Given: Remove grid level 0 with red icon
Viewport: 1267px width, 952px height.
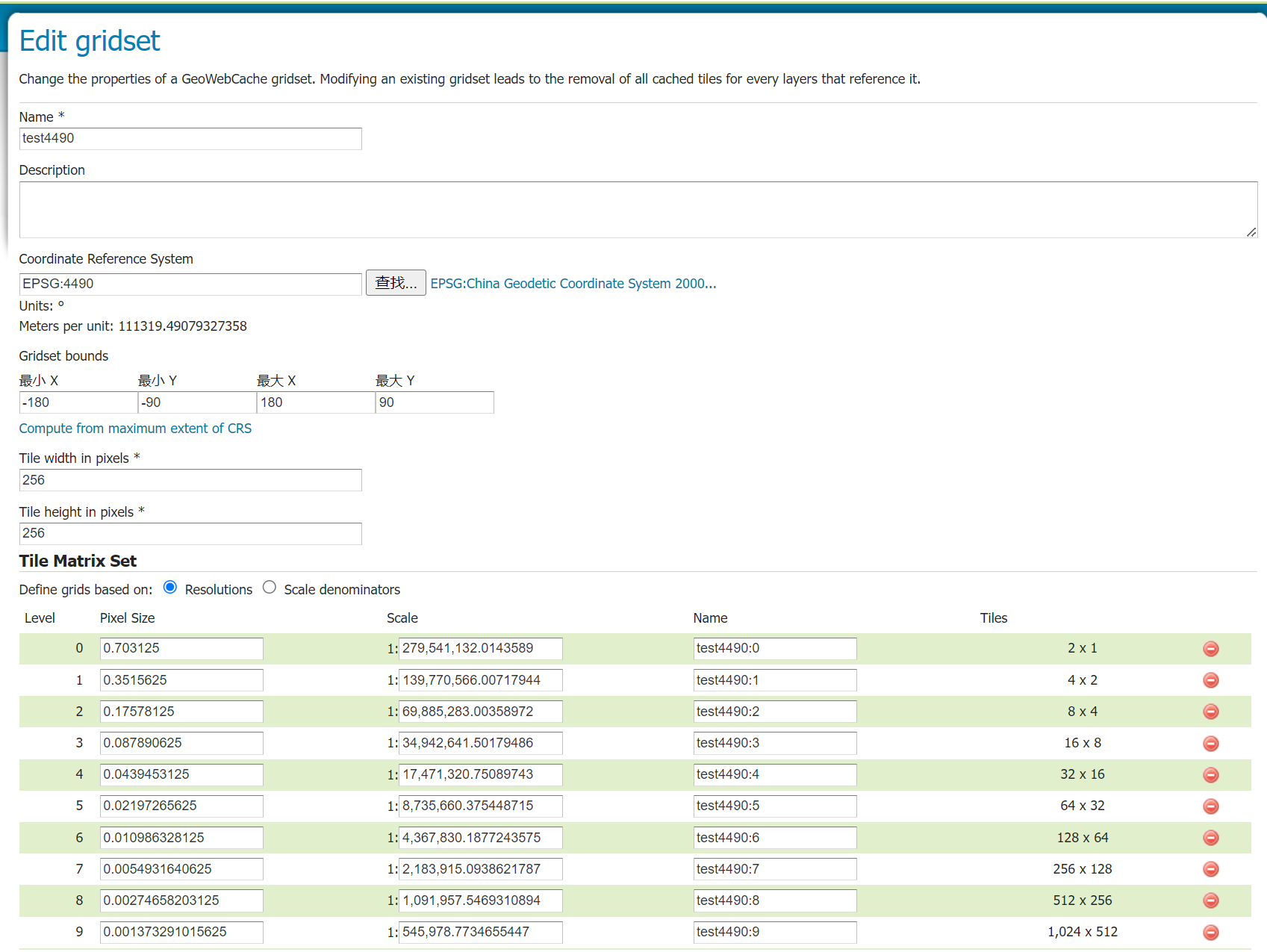Looking at the screenshot, I should tap(1211, 649).
